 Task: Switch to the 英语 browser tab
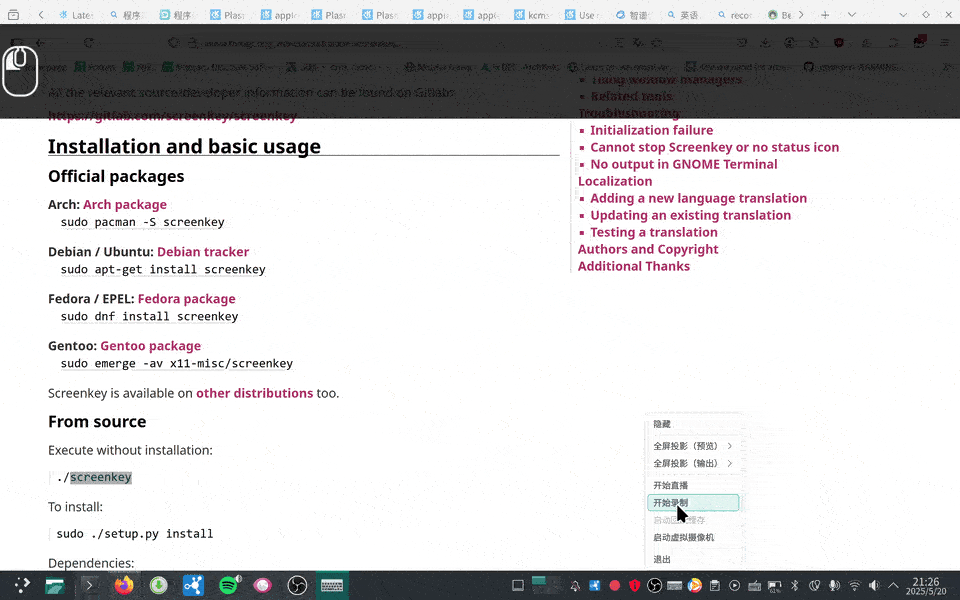pos(684,15)
